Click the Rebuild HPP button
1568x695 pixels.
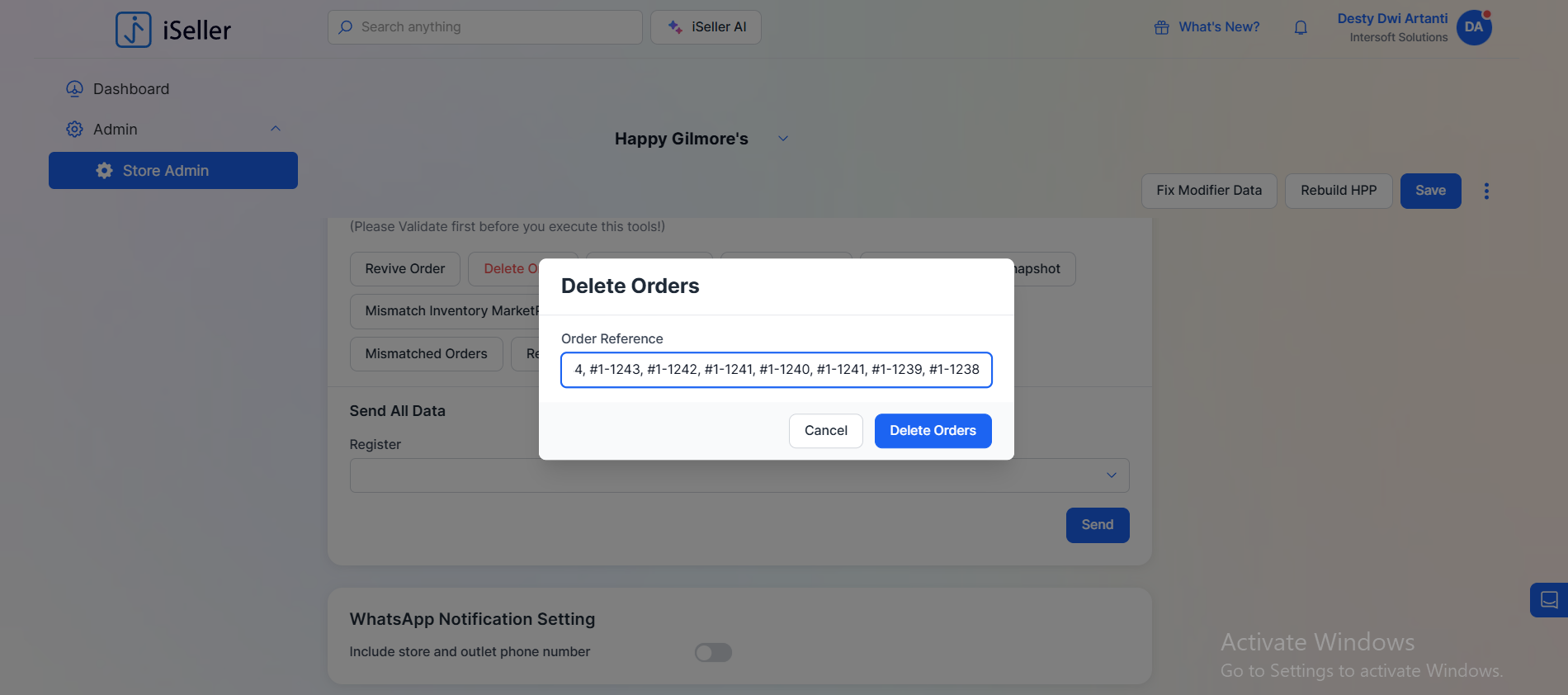click(x=1338, y=191)
